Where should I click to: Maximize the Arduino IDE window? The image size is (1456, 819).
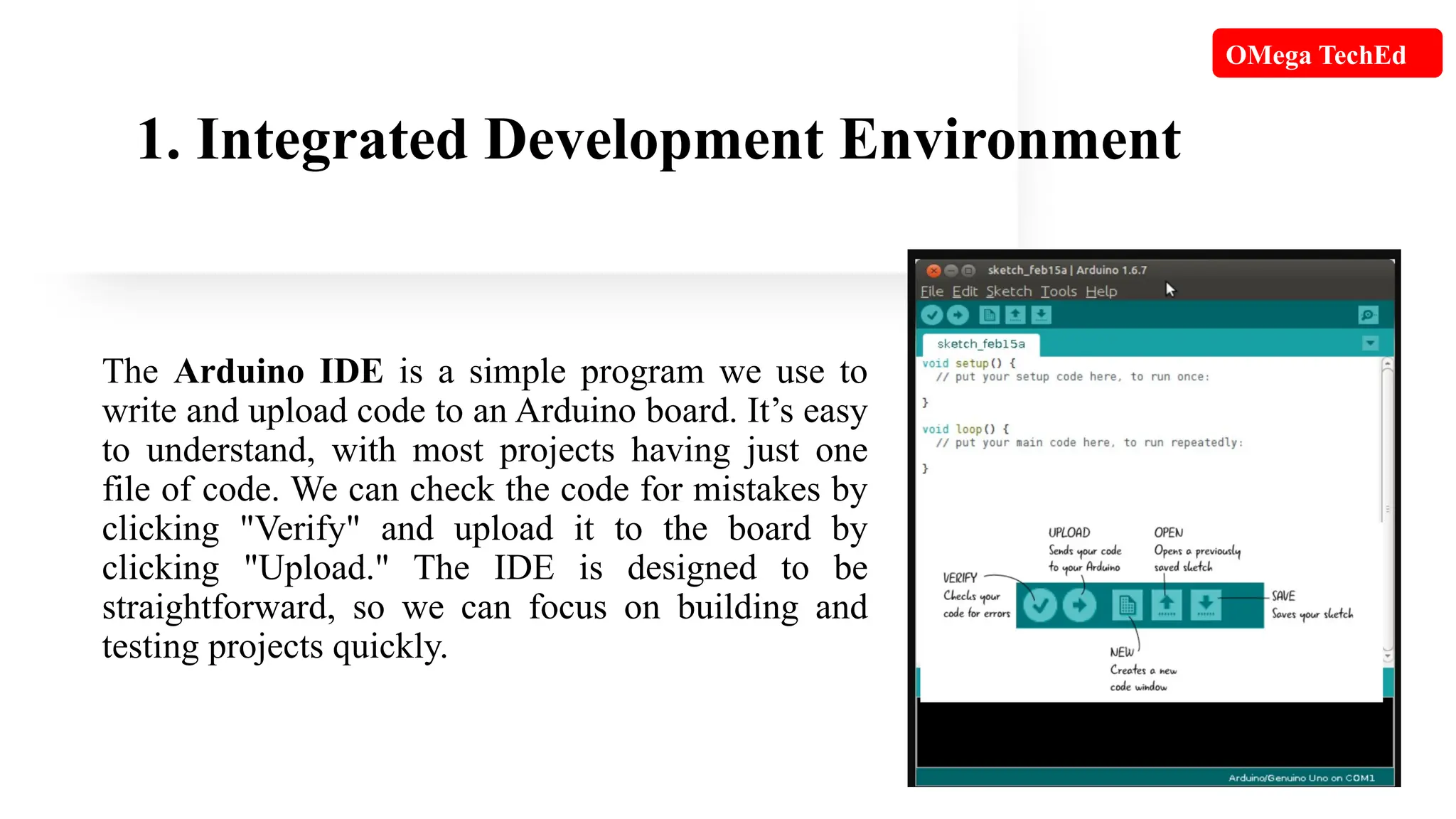pos(968,271)
